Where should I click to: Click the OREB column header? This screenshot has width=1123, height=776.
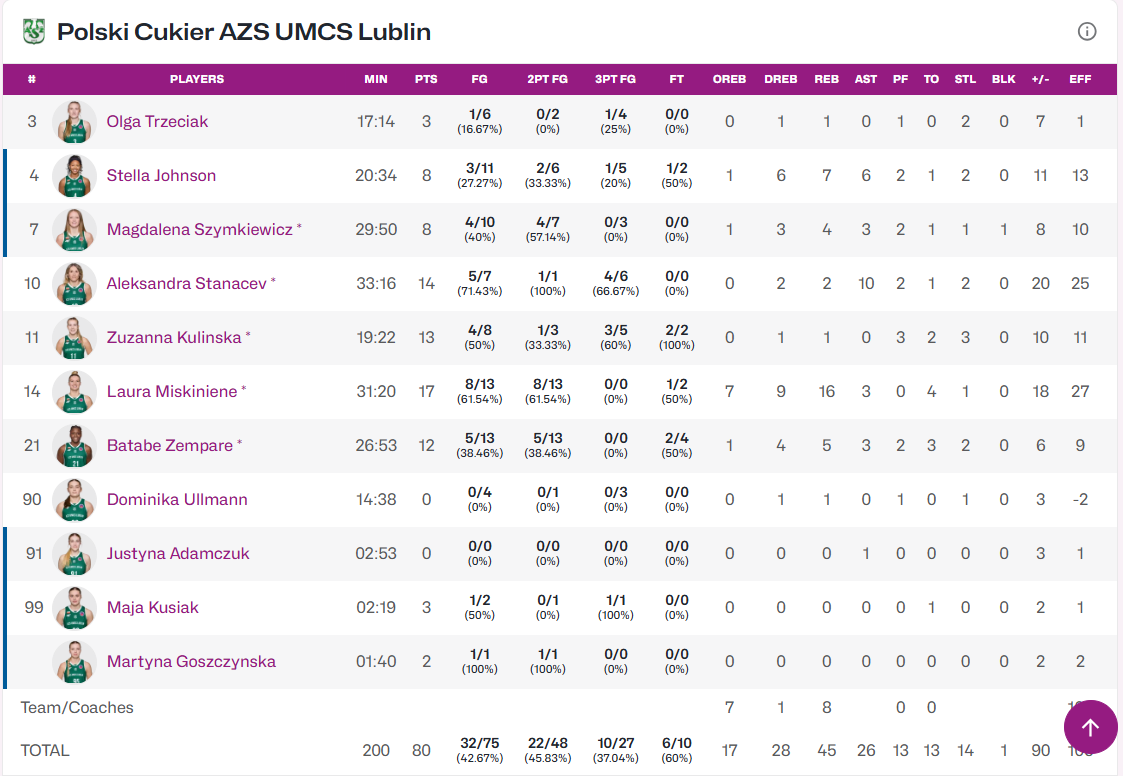click(729, 79)
